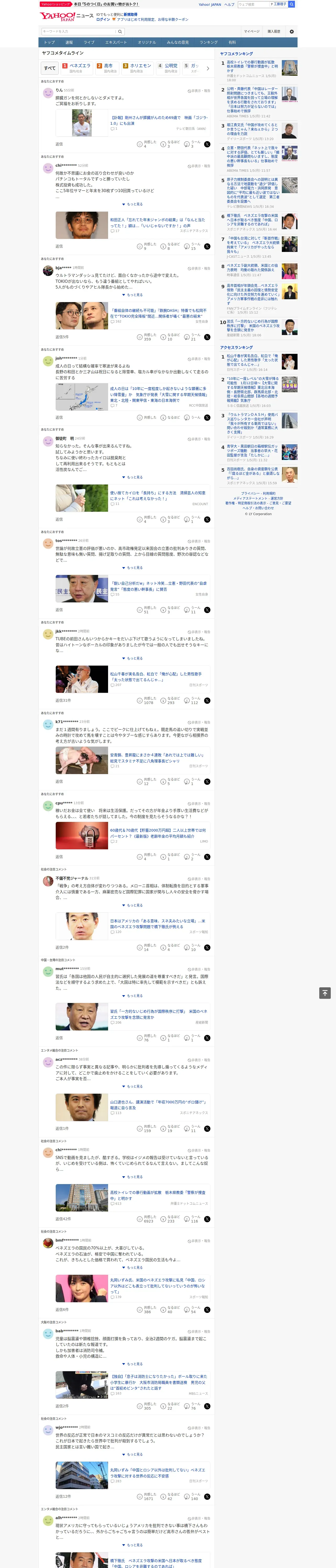Select the 高市 topic filter
Screen dimensions: 336x1568
[107, 68]
